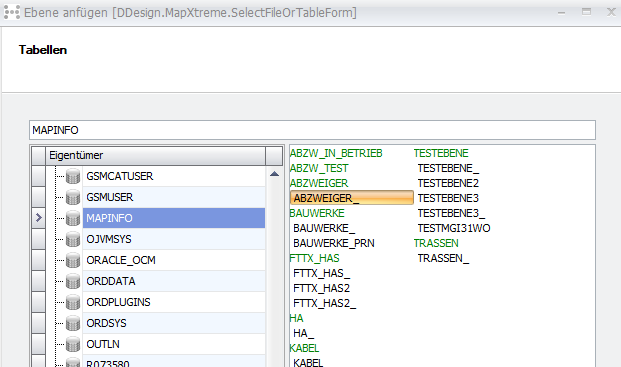Click the database icon for MAPINFO

pos(73,218)
